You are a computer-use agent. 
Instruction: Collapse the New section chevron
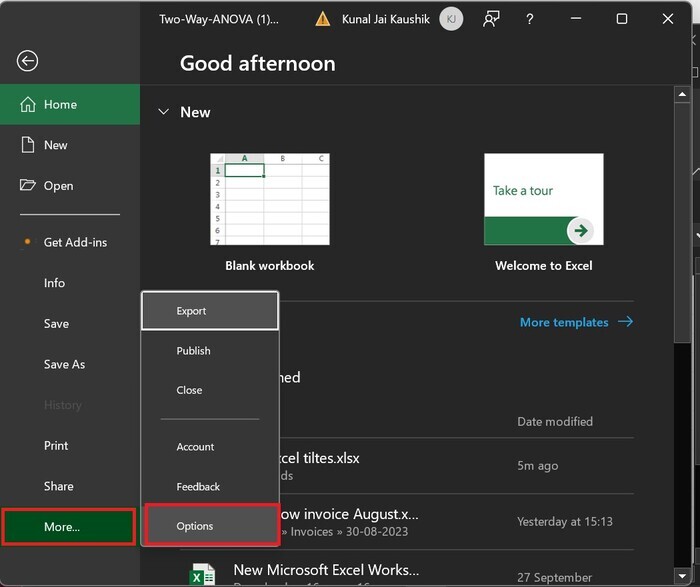pyautogui.click(x=163, y=112)
